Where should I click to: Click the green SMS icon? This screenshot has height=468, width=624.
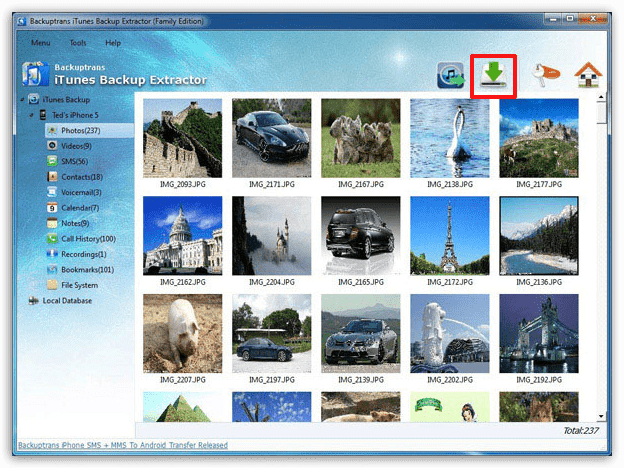(x=52, y=161)
